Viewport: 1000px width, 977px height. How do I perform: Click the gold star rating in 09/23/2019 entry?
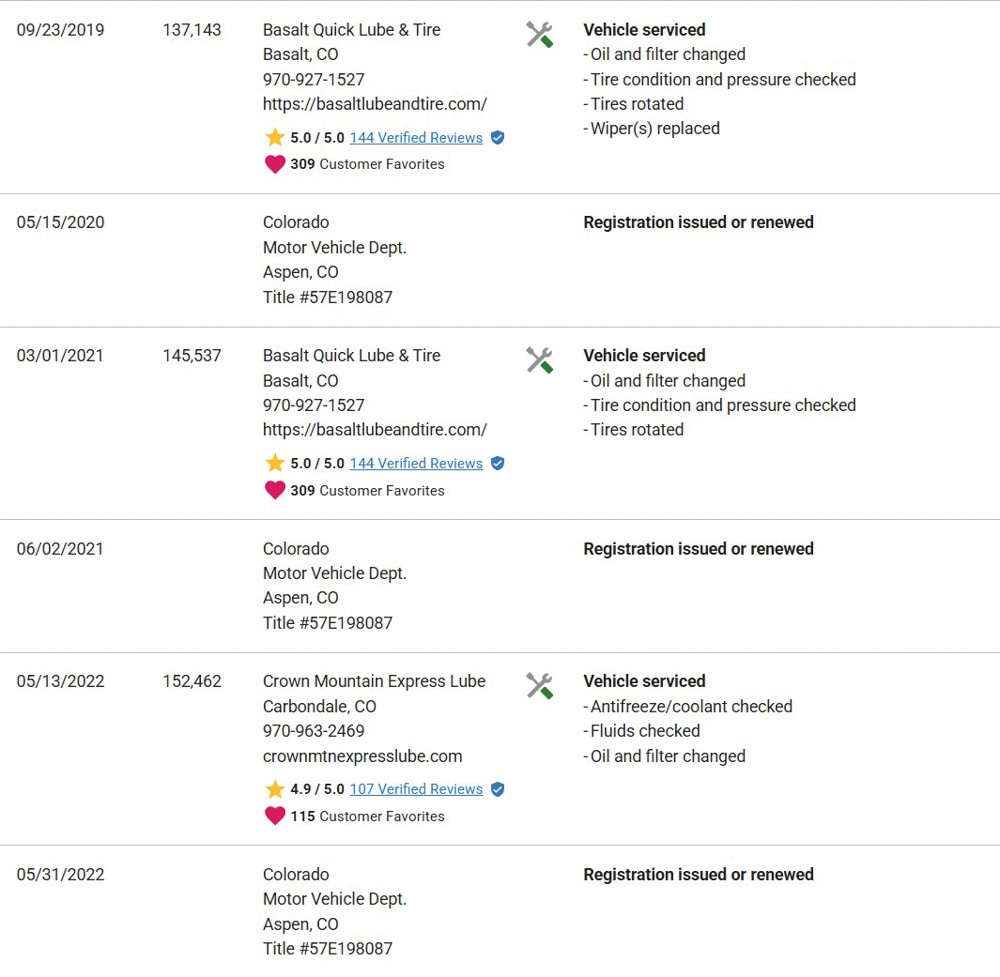pos(275,137)
